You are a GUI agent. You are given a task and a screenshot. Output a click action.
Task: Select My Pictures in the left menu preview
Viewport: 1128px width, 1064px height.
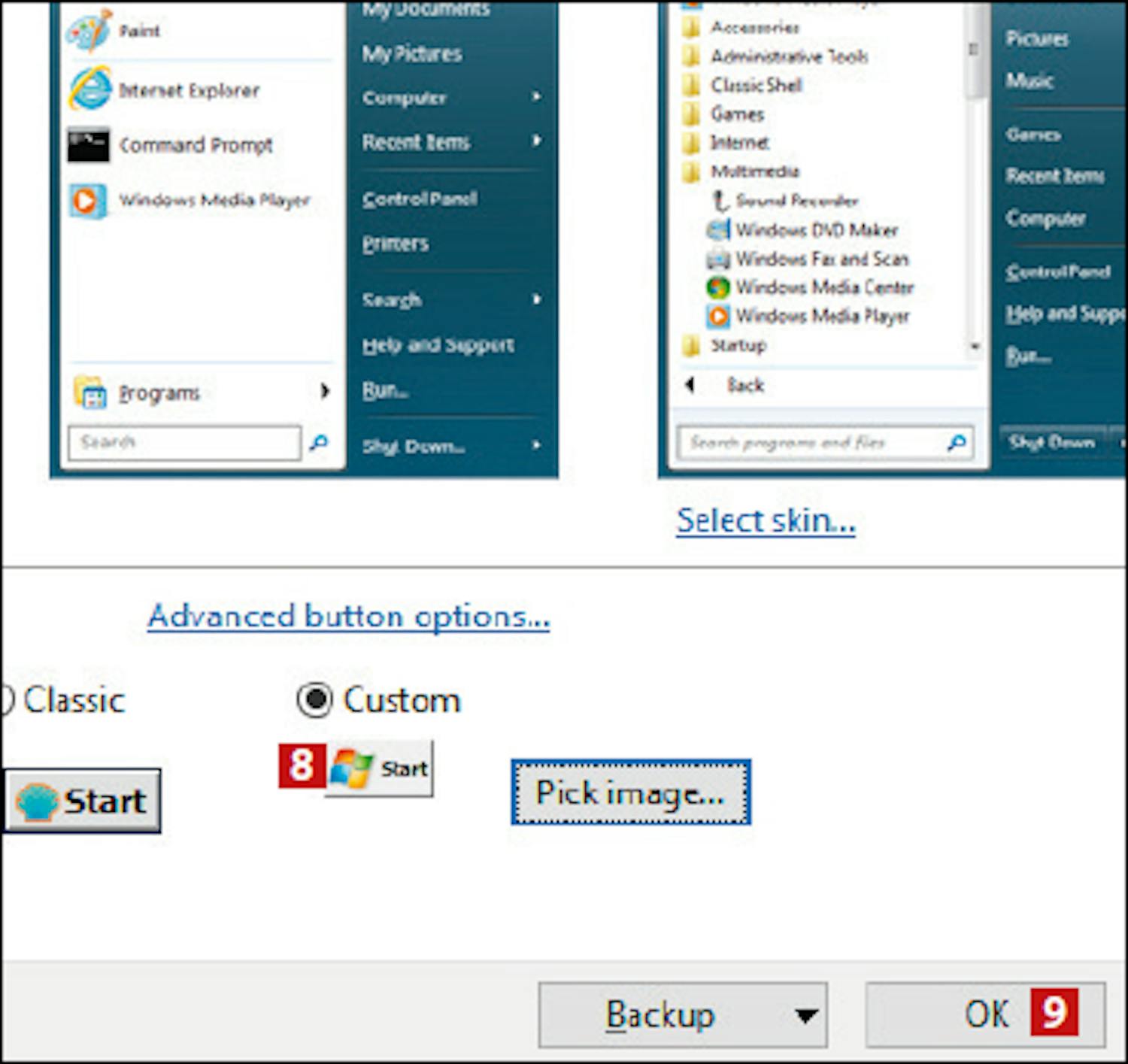point(412,54)
